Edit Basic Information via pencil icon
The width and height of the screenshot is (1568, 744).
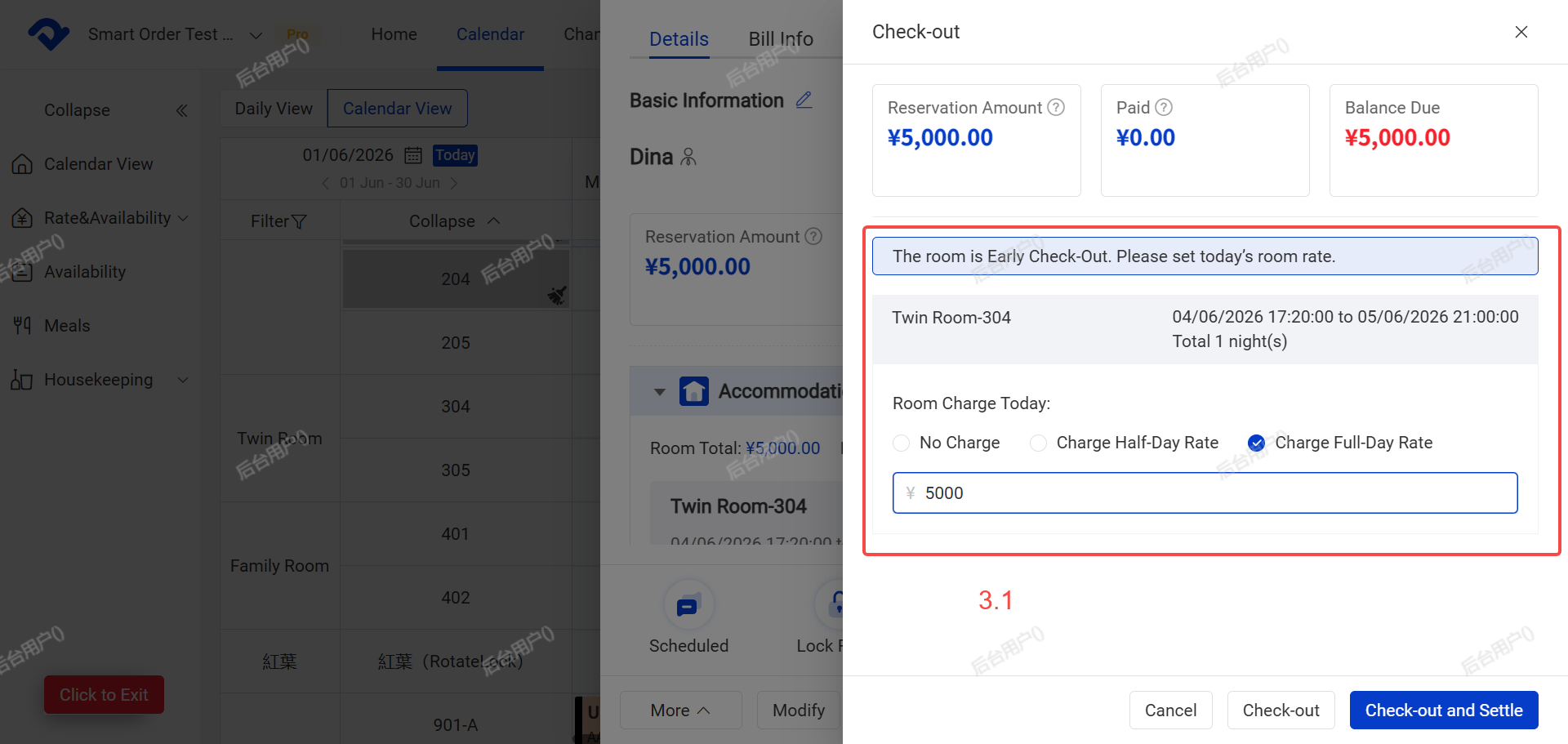click(804, 100)
